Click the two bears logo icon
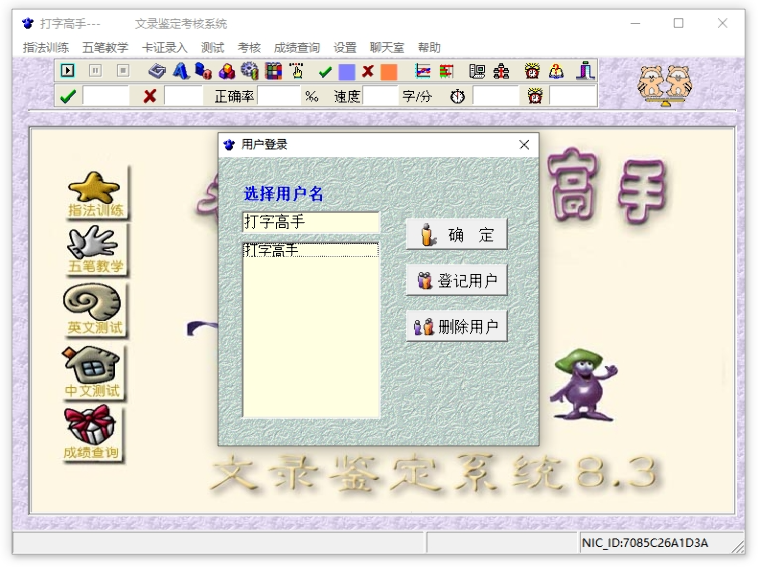Viewport: 760px width, 570px height. pyautogui.click(x=665, y=85)
